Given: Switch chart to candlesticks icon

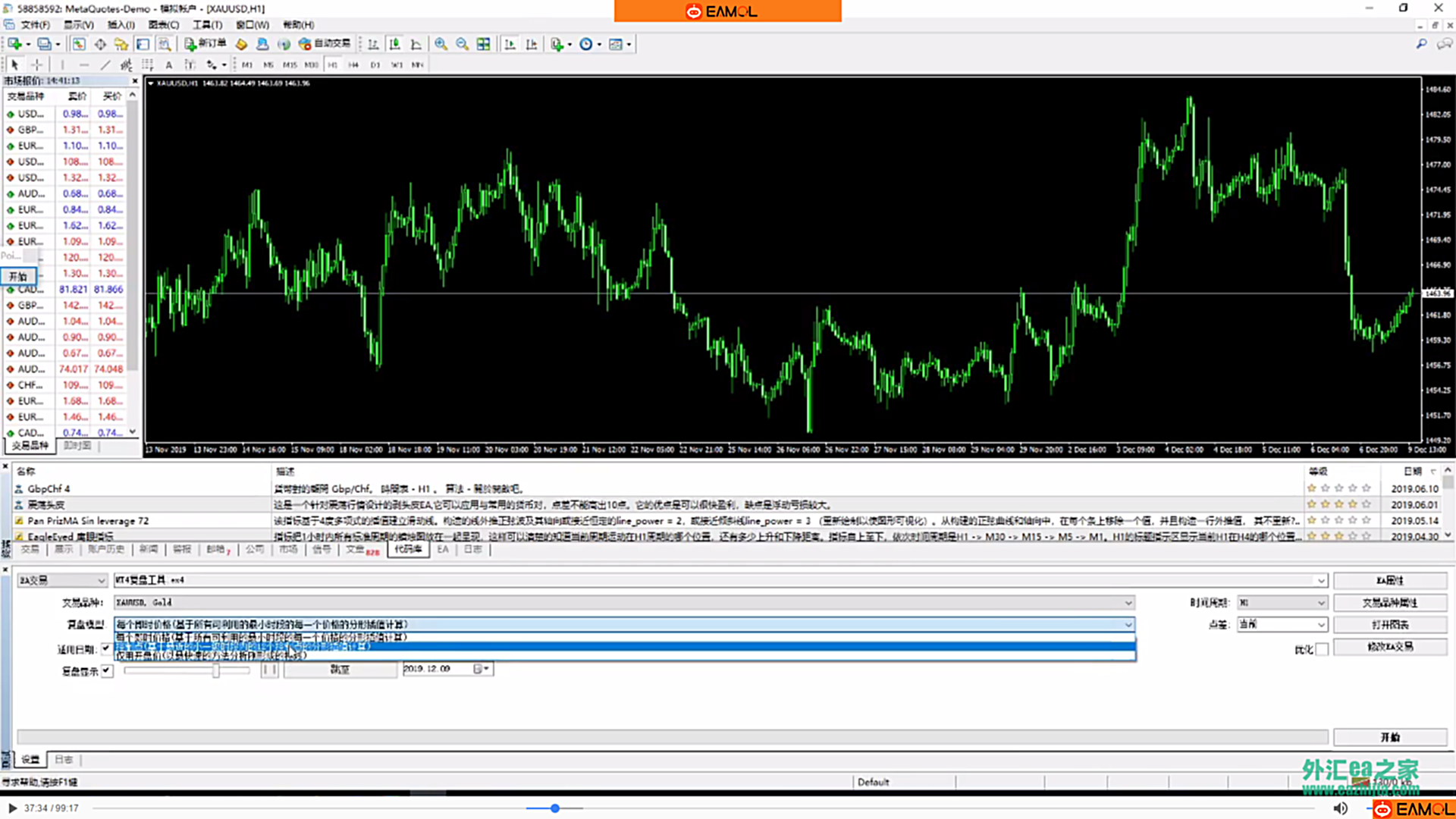Looking at the screenshot, I should (x=394, y=44).
